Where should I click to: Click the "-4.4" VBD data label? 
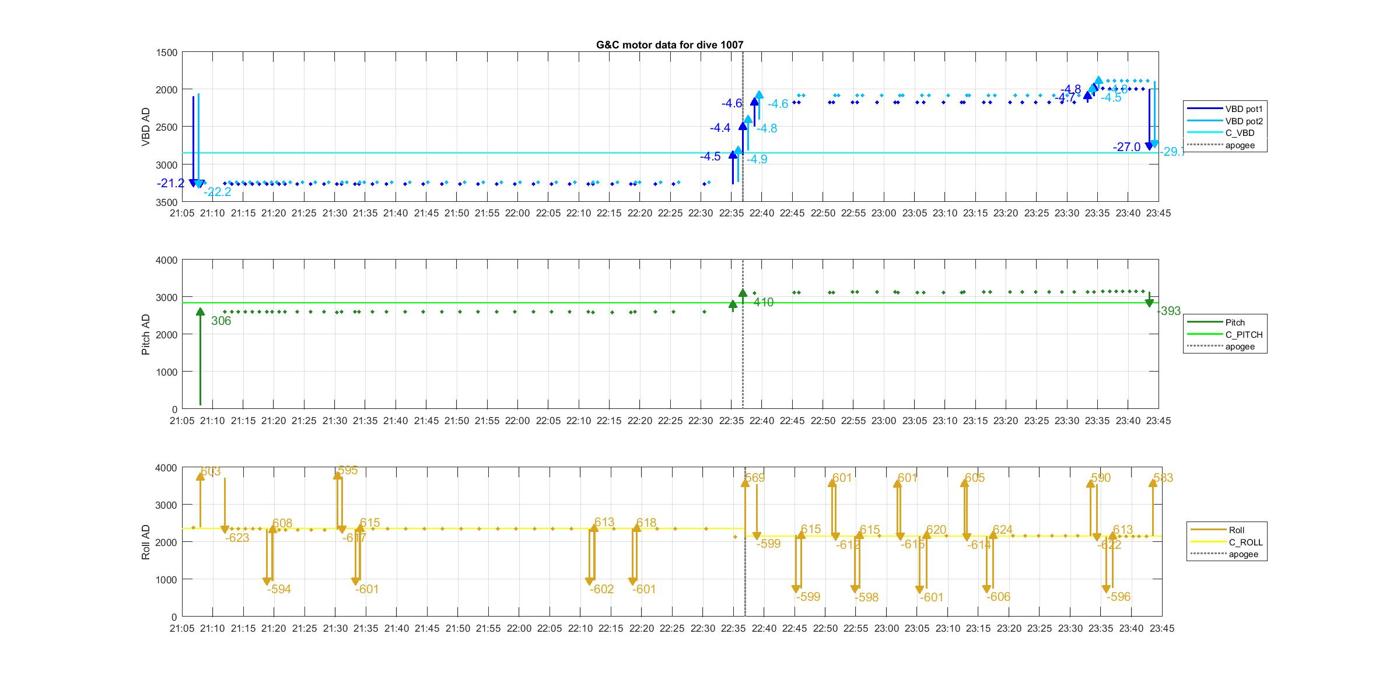pos(720,128)
